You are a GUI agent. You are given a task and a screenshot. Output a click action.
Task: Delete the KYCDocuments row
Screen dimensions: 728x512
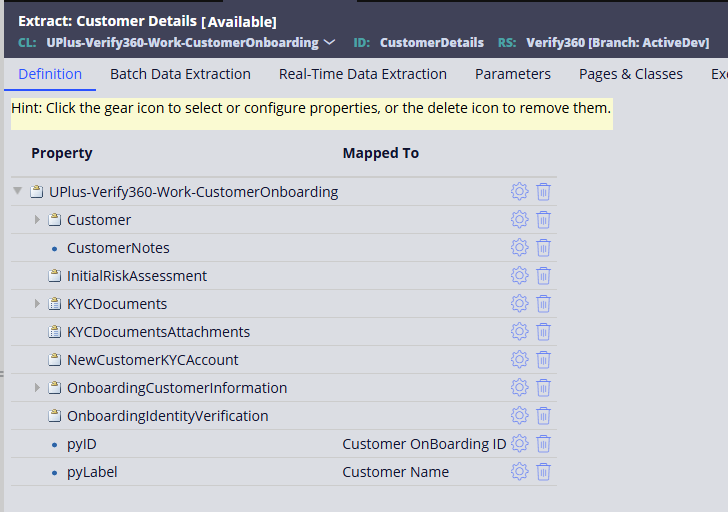pos(543,304)
